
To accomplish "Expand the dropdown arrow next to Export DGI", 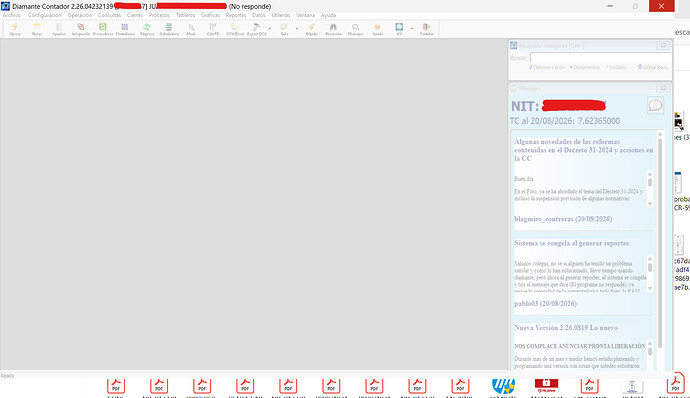I will (270, 29).
